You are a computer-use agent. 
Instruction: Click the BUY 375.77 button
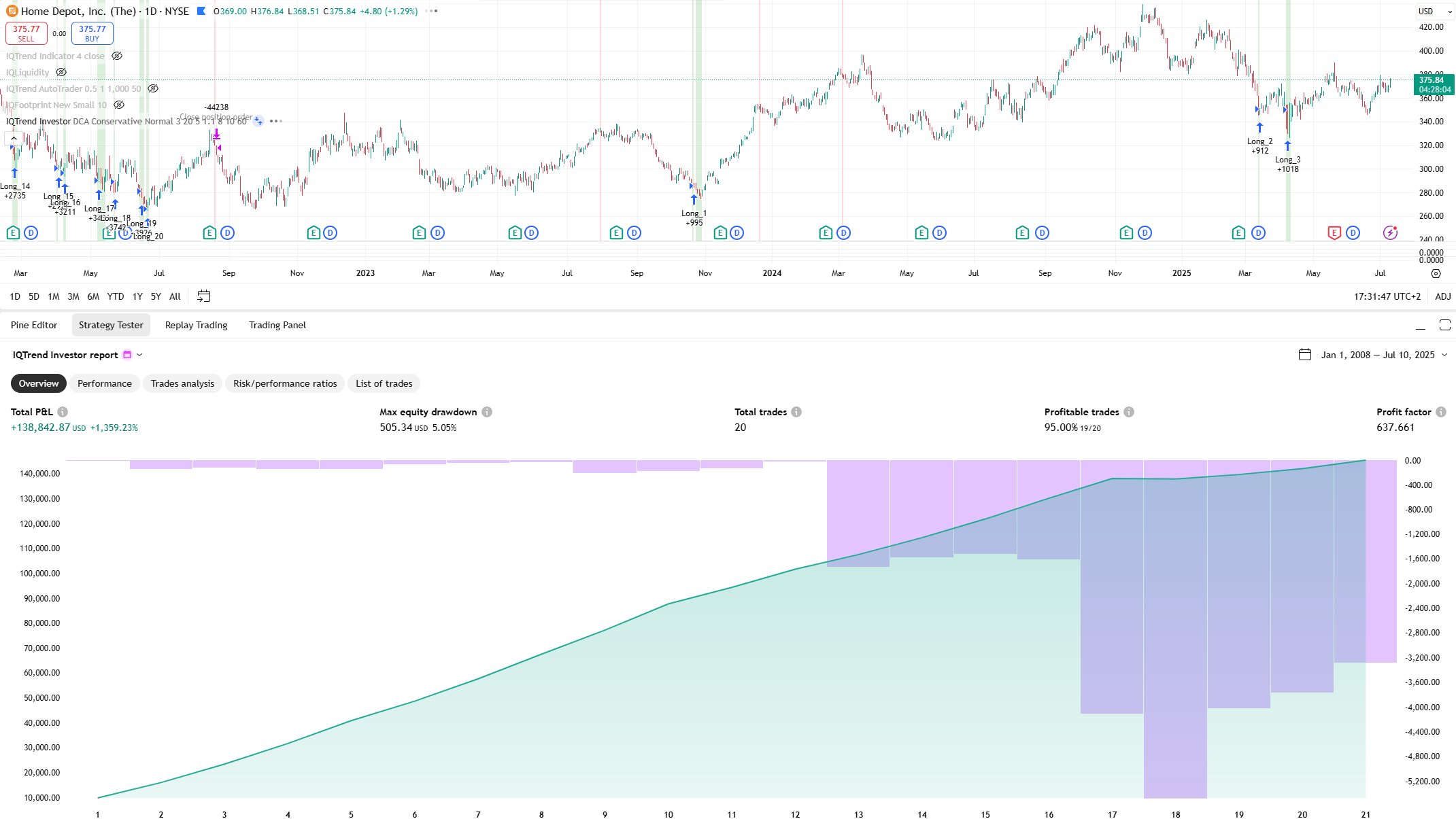92,33
